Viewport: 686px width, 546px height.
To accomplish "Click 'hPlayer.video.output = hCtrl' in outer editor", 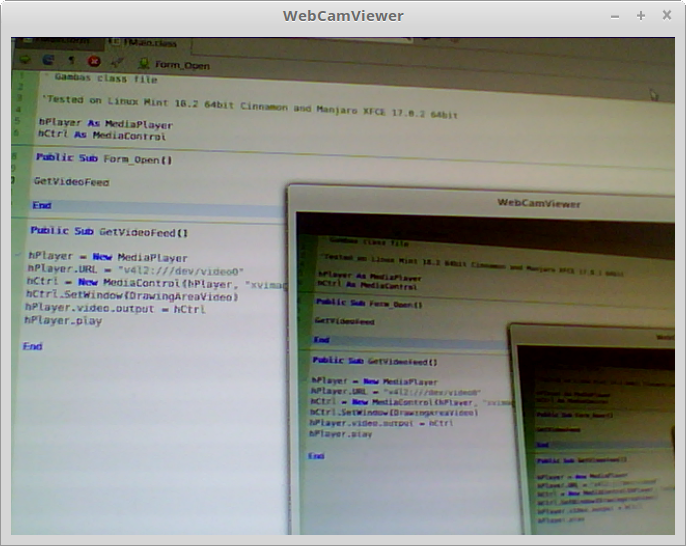I will [x=115, y=308].
